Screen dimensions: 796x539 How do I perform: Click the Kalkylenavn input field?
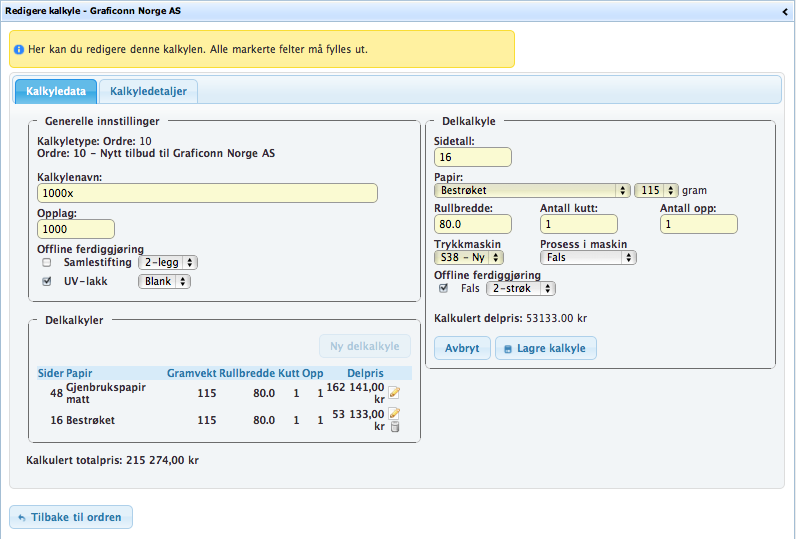[207, 193]
